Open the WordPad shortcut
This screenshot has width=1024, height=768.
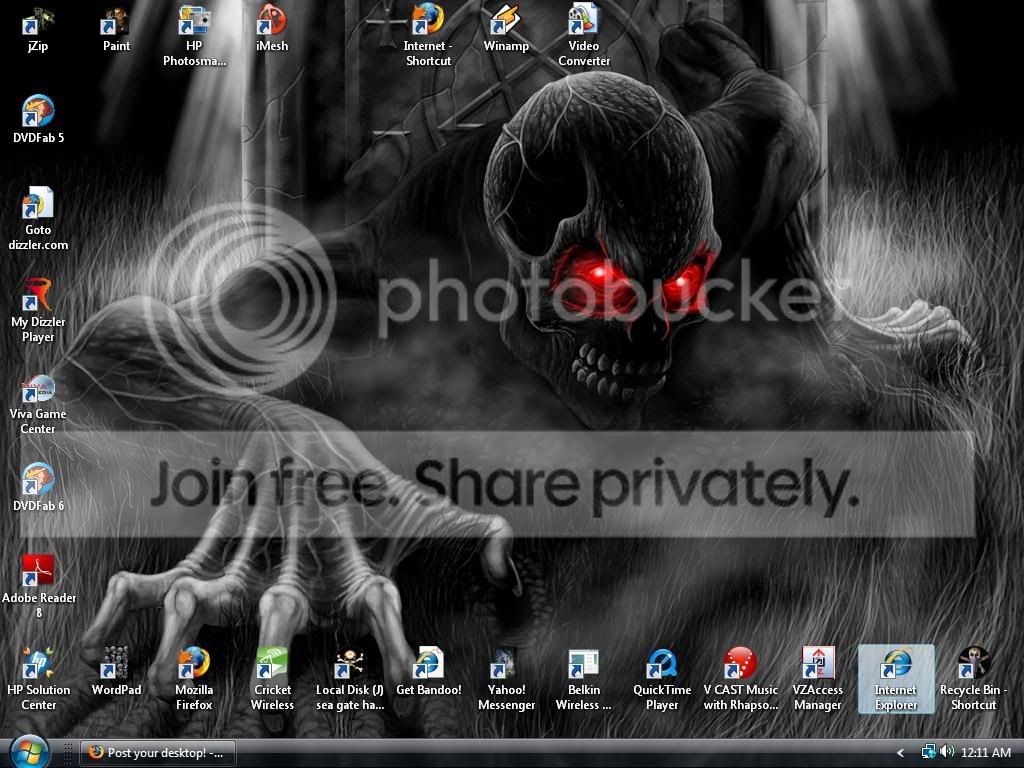[116, 673]
